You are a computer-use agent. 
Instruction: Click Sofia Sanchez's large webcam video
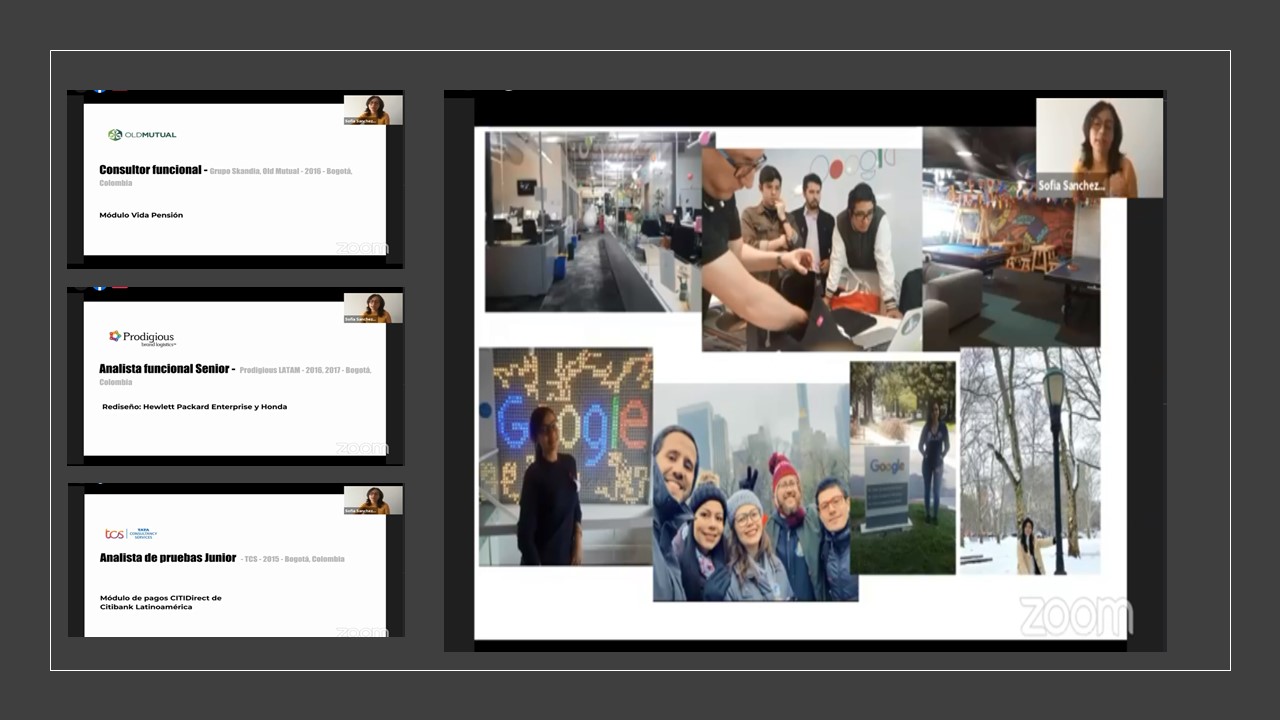tap(1099, 147)
